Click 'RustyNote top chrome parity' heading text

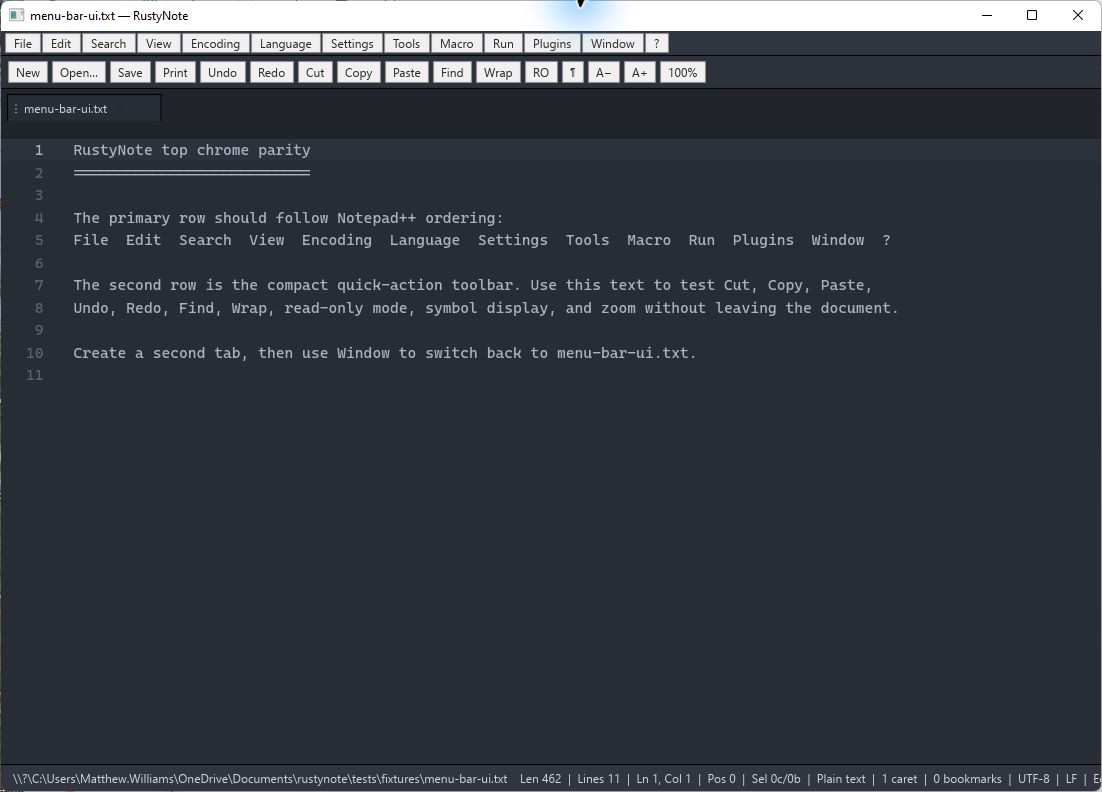(x=192, y=150)
